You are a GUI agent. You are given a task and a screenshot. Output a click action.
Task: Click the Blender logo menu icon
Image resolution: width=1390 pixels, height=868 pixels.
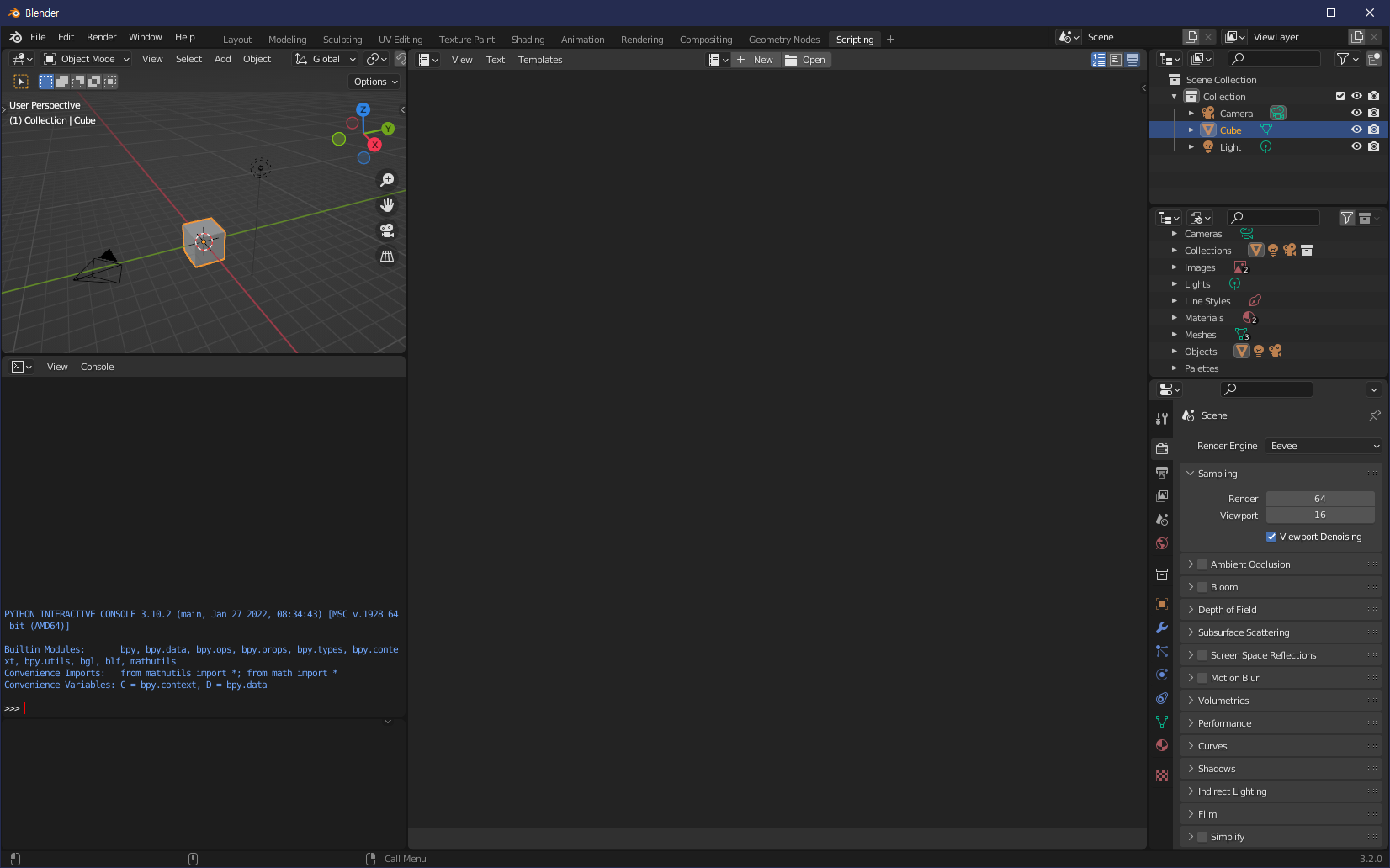coord(15,37)
